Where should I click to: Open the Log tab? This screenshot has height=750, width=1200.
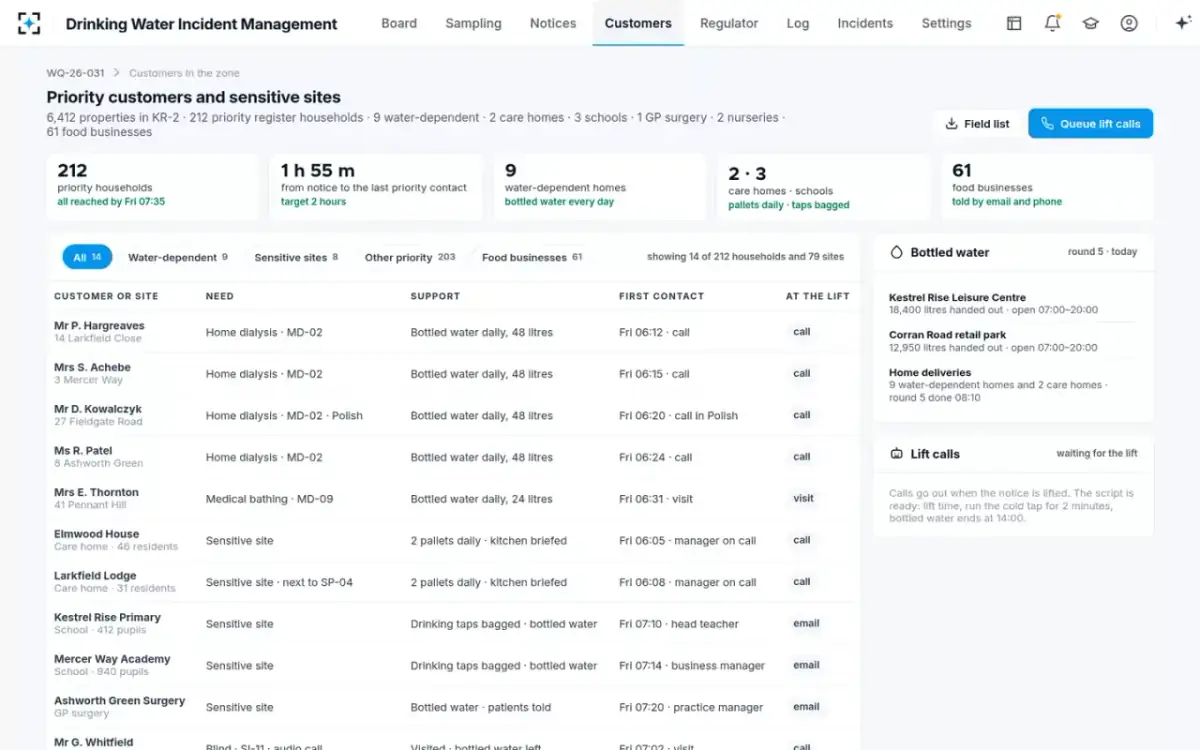798,23
